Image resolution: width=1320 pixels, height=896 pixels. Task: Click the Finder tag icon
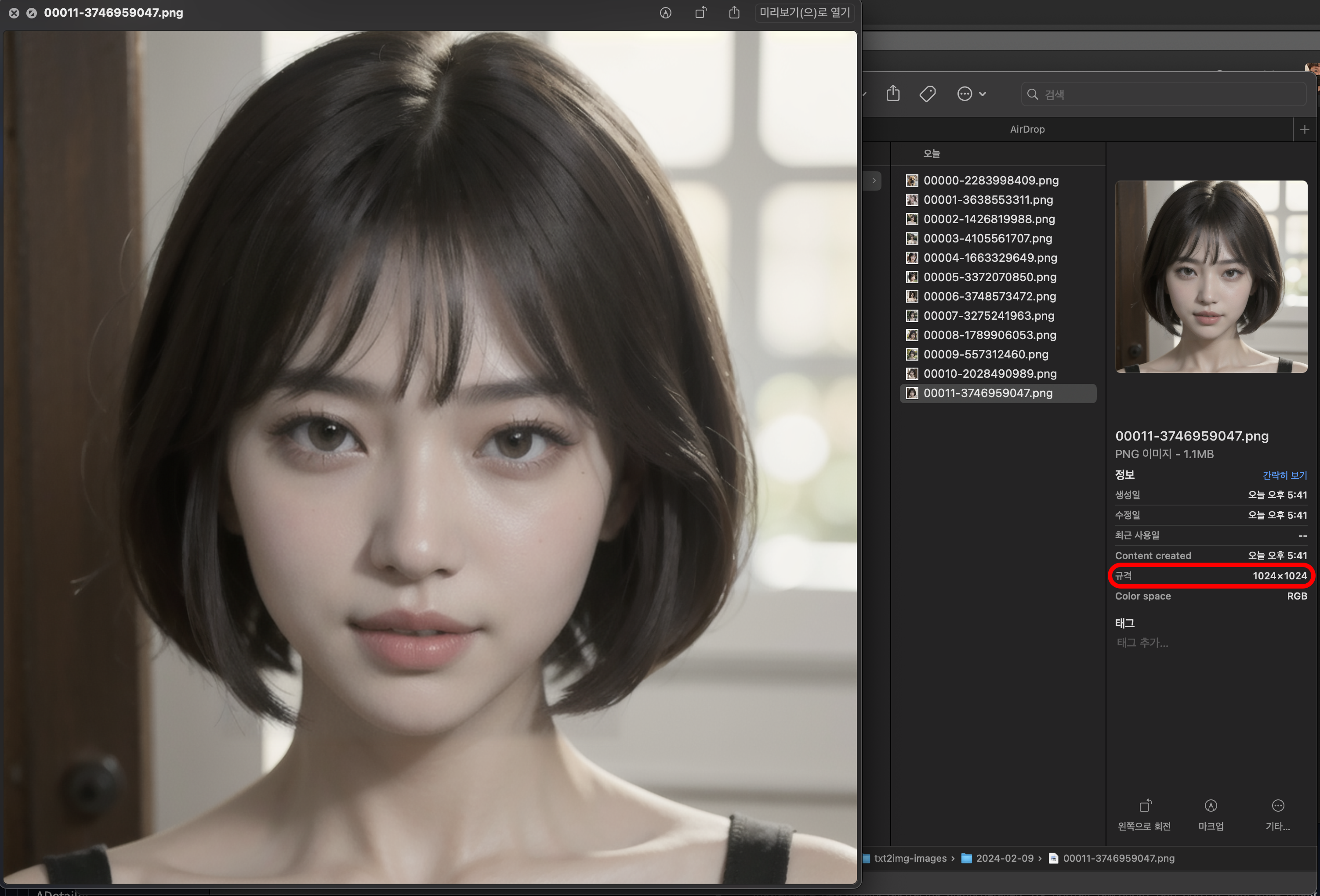(x=928, y=94)
